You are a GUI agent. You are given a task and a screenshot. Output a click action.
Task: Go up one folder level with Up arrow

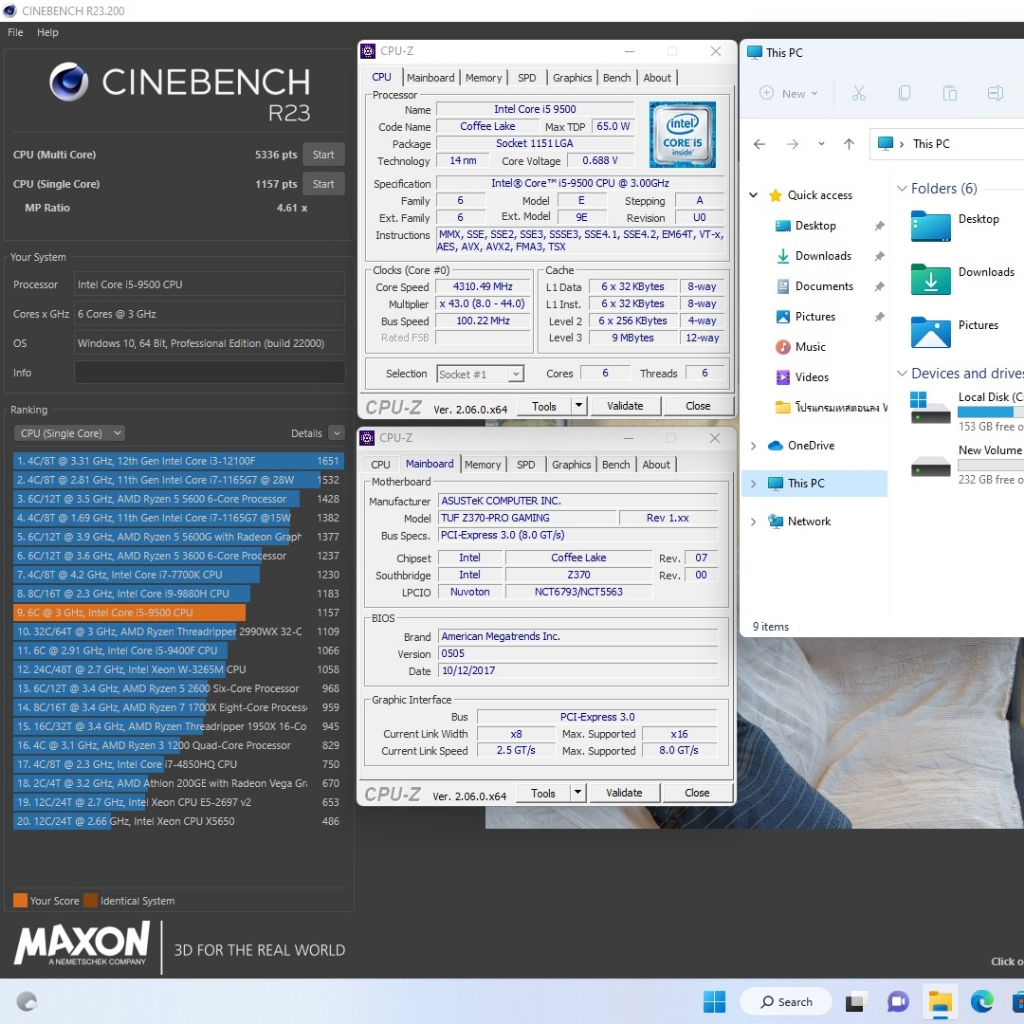click(849, 144)
